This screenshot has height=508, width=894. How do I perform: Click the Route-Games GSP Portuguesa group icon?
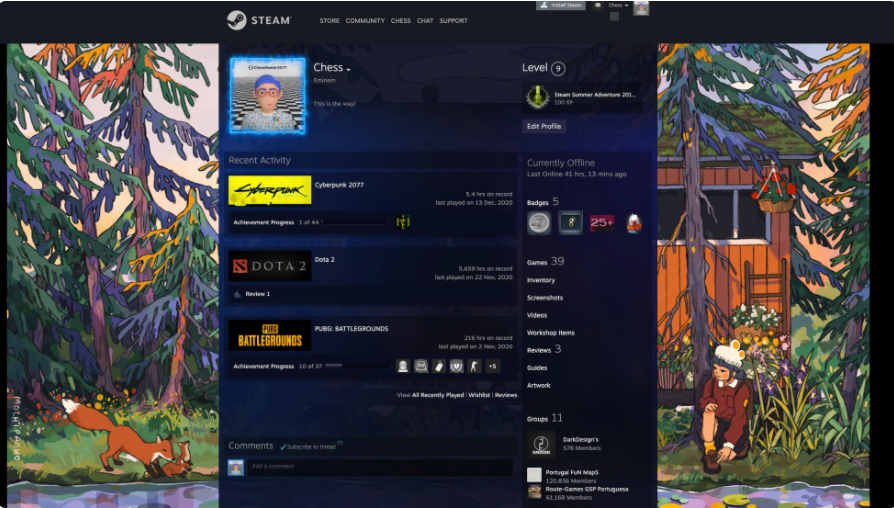point(534,491)
